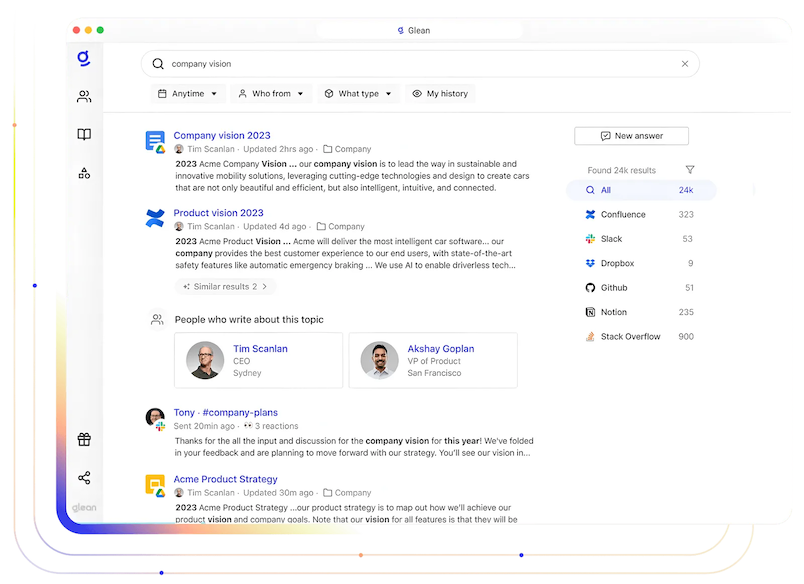Click the filter funnel icon beside results count
Image resolution: width=804 pixels, height=584 pixels.
(x=690, y=170)
